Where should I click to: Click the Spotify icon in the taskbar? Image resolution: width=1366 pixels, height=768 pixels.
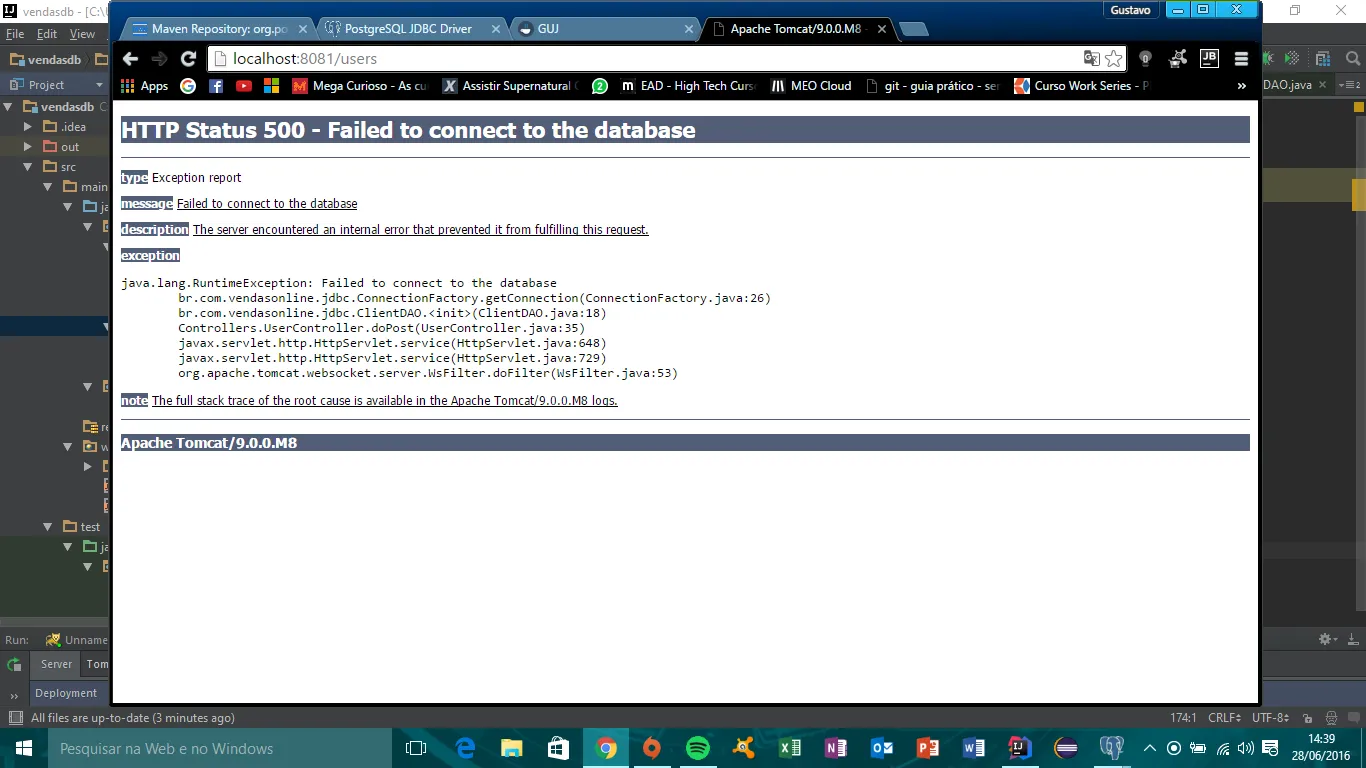tap(697, 748)
